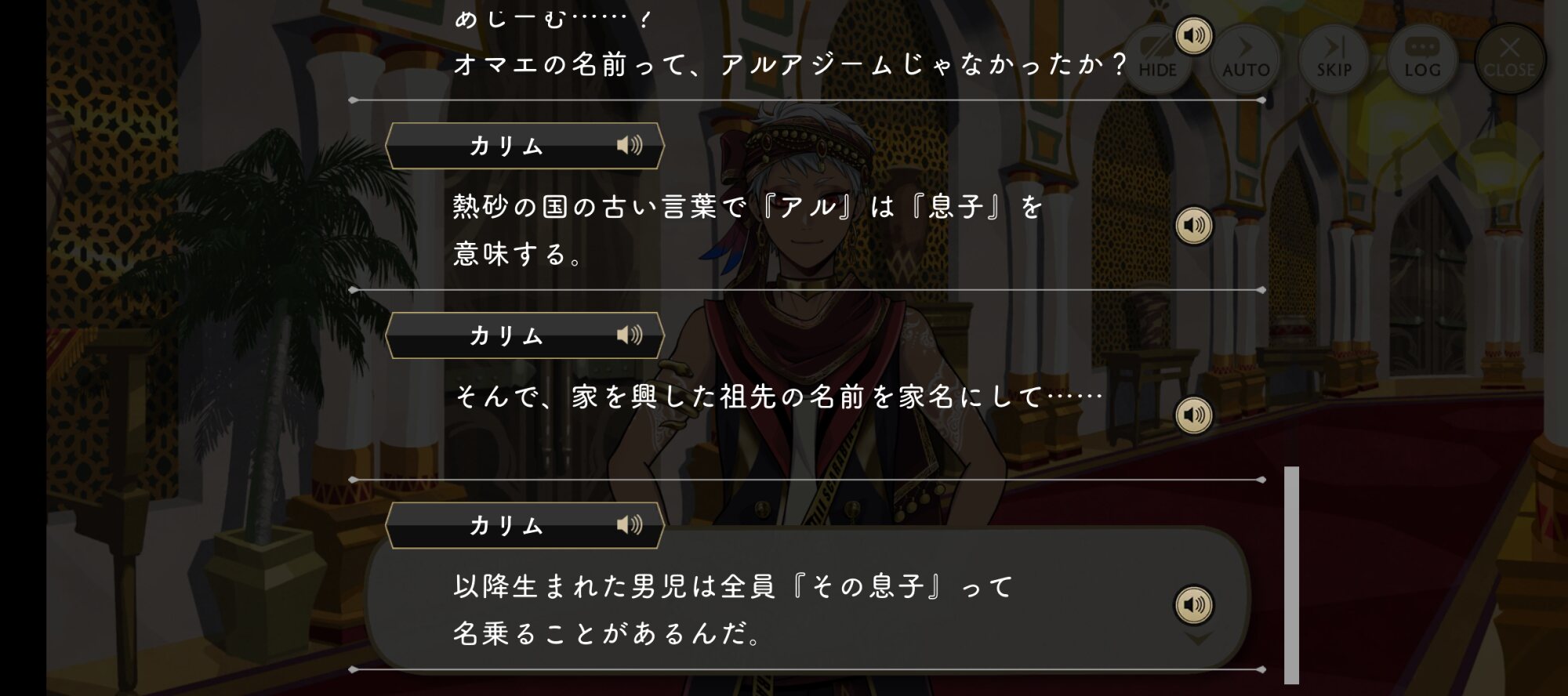This screenshot has width=1568, height=696.
Task: Play voice for the 家を興した祖先 line
Action: [x=1193, y=415]
